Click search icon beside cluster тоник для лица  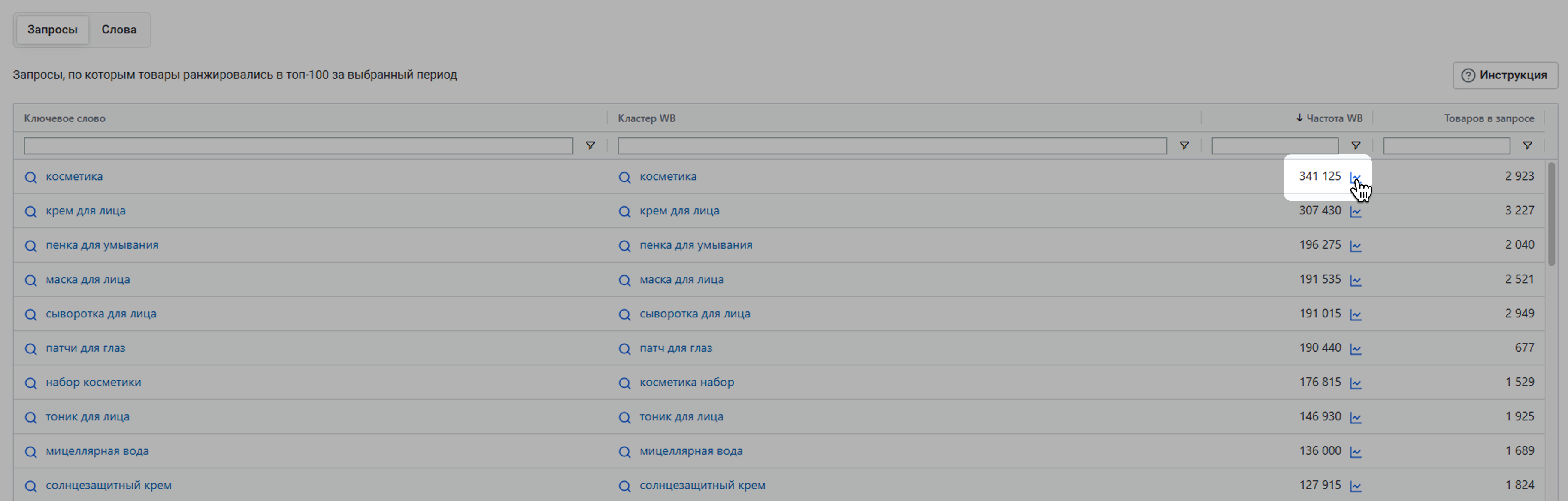point(624,418)
